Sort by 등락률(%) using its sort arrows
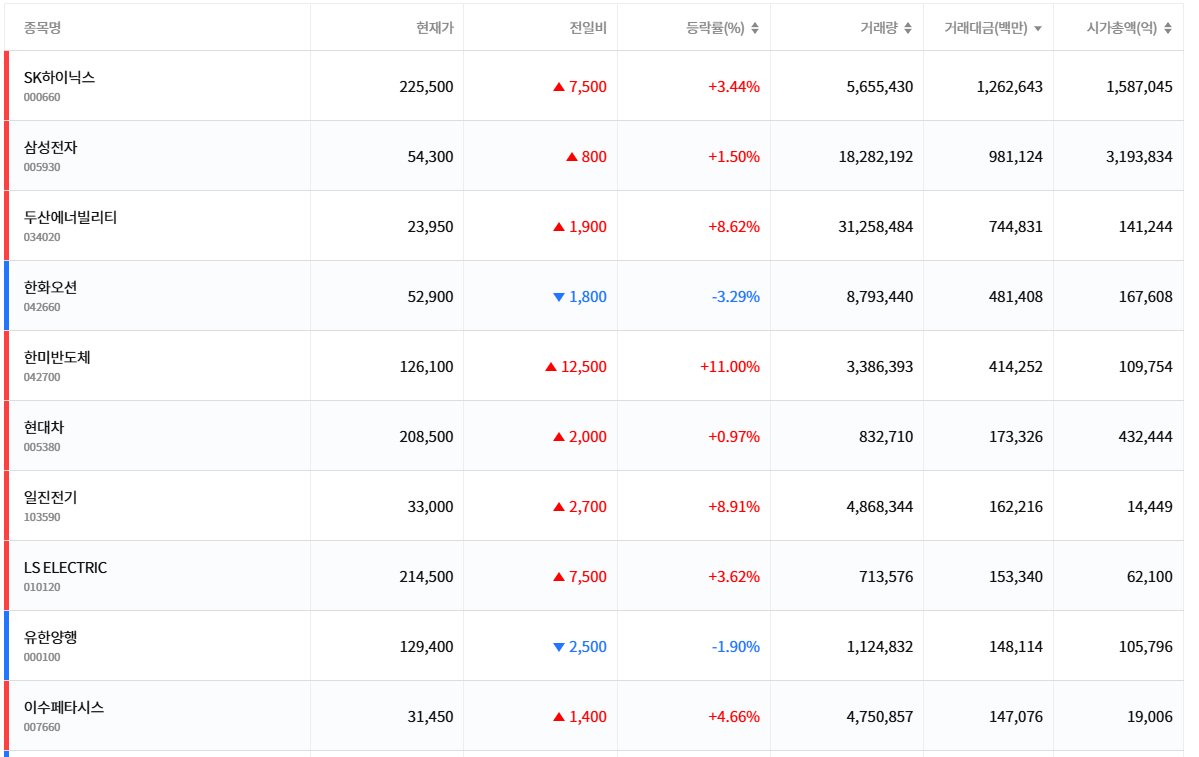The width and height of the screenshot is (1199, 757). [x=755, y=28]
